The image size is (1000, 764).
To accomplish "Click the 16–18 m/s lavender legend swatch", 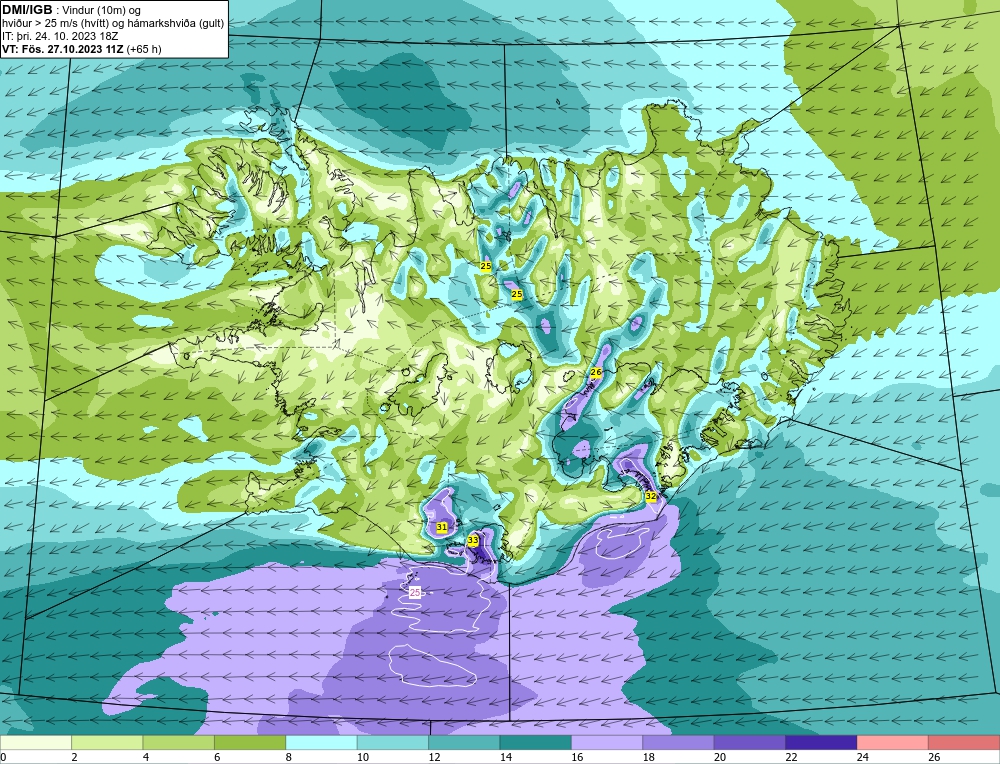I will click(607, 742).
